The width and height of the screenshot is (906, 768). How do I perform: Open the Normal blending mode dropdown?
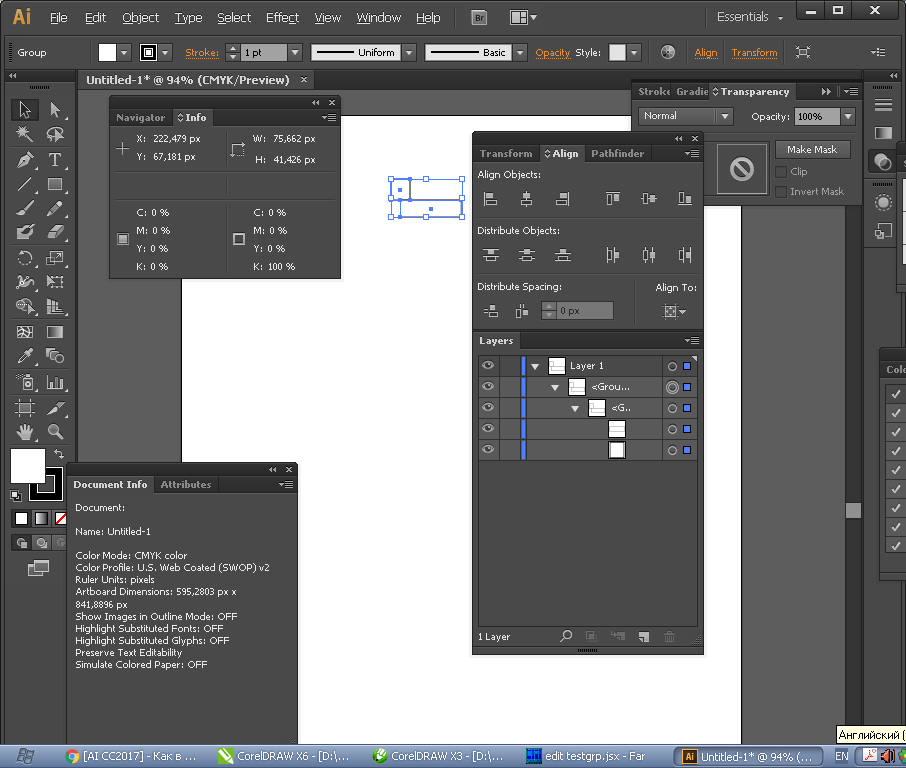tap(686, 117)
